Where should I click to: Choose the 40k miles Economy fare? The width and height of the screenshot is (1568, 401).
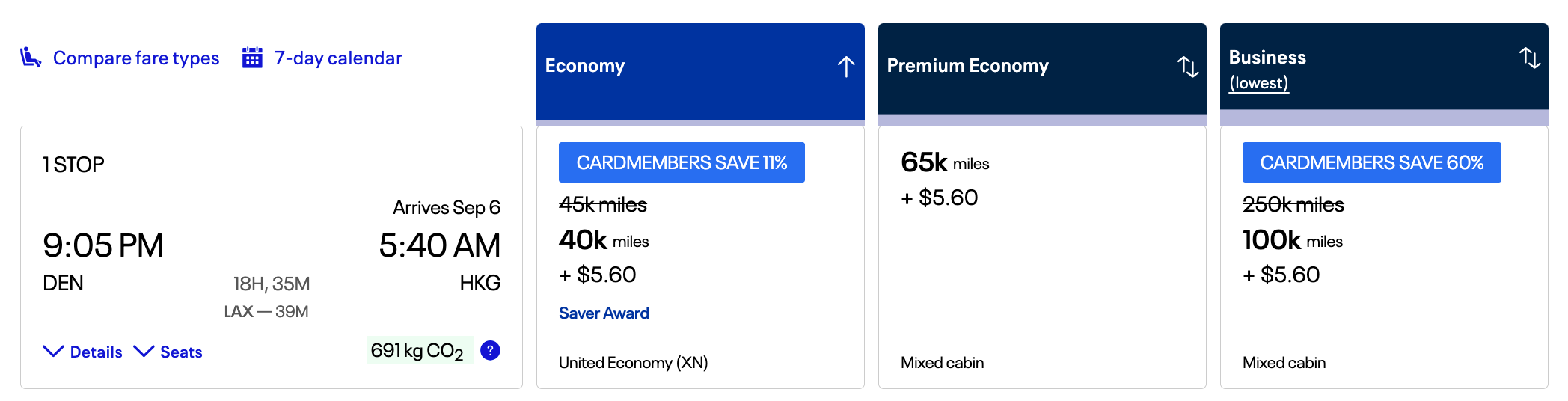(604, 240)
